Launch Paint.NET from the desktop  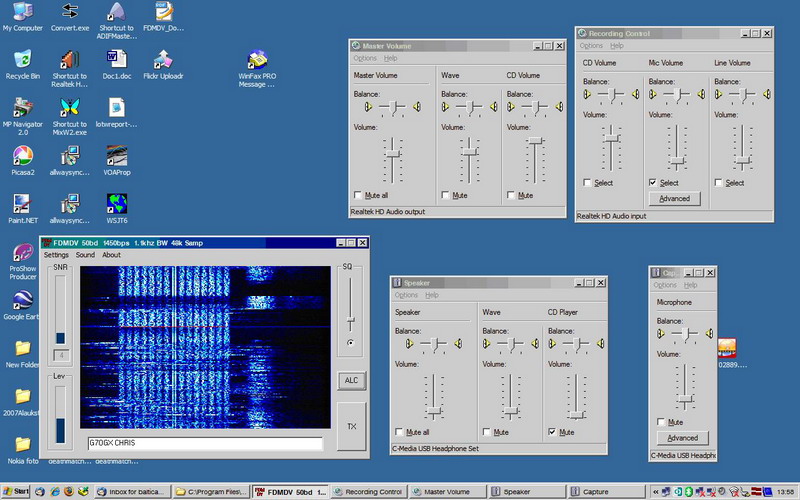(x=21, y=201)
